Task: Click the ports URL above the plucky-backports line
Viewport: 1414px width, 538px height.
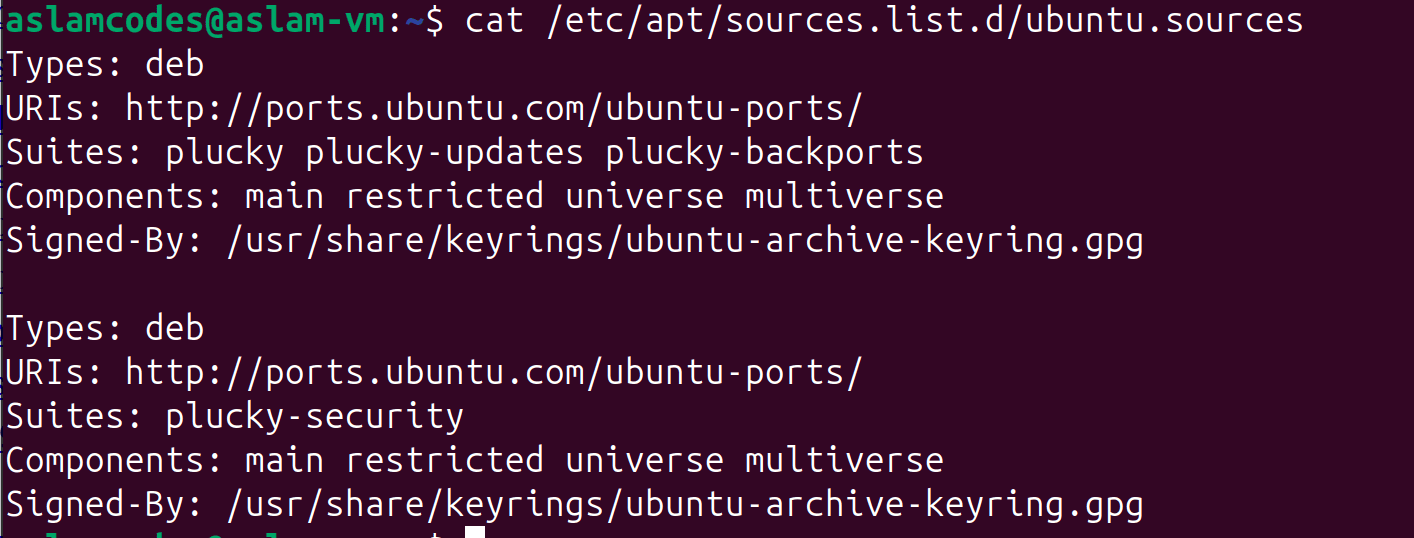Action: point(493,108)
